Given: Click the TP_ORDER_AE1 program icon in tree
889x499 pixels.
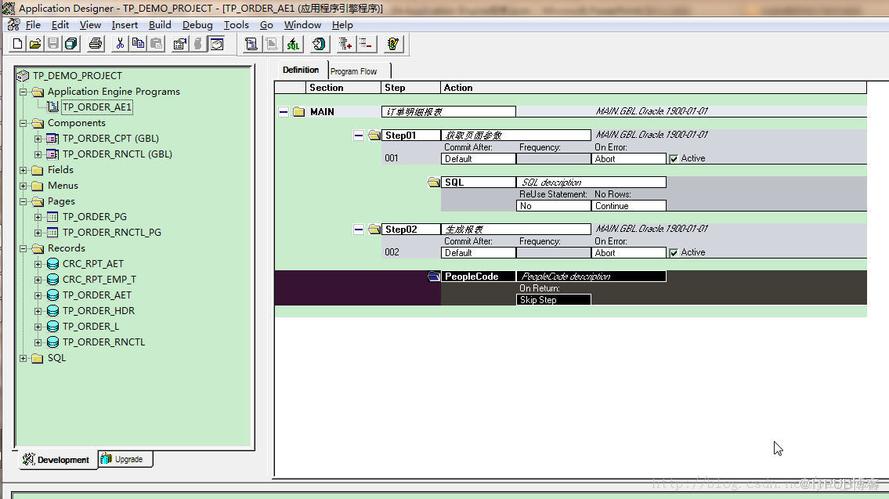Looking at the screenshot, I should [53, 107].
